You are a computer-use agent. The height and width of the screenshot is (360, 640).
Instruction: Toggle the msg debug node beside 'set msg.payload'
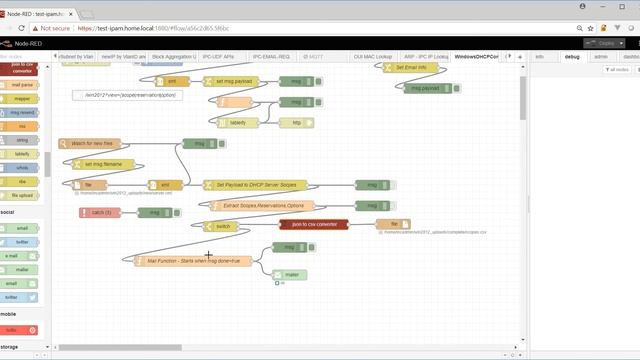(x=319, y=82)
